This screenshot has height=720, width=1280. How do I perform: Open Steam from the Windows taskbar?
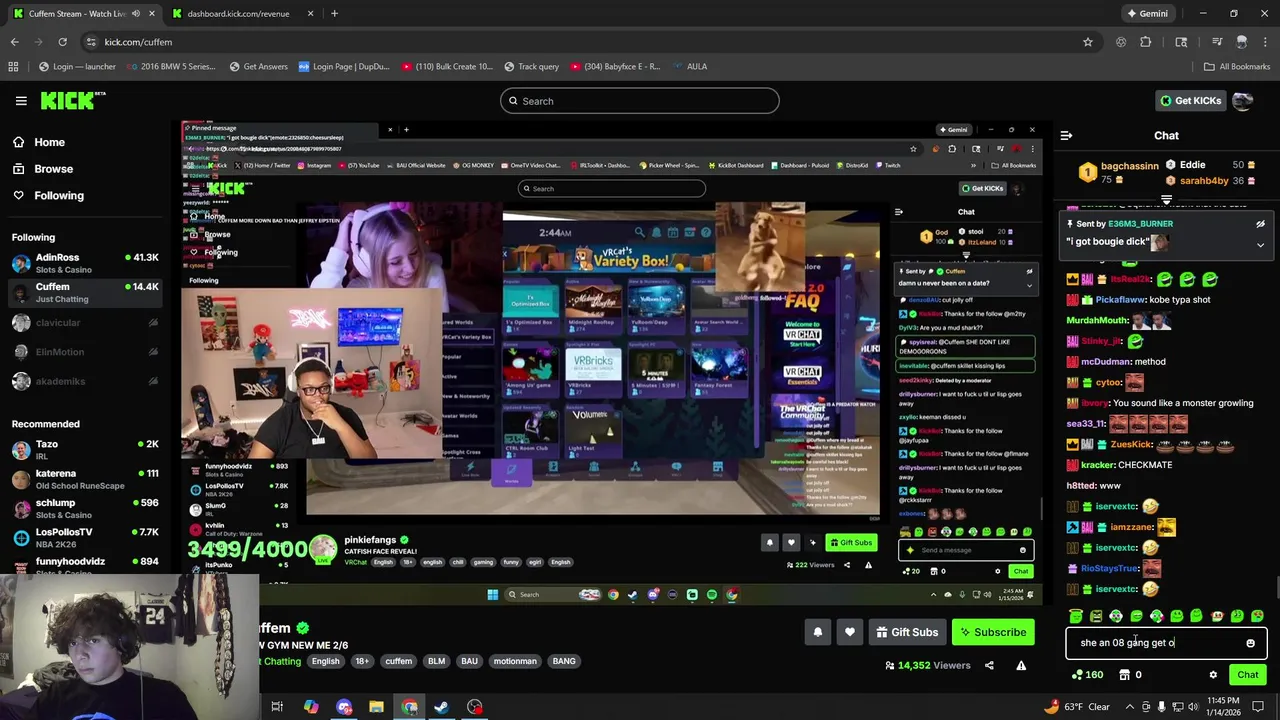pyautogui.click(x=440, y=707)
